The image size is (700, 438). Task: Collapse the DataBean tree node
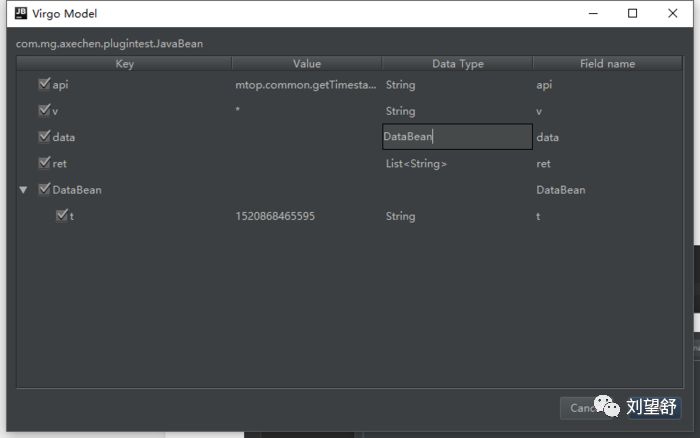click(23, 190)
